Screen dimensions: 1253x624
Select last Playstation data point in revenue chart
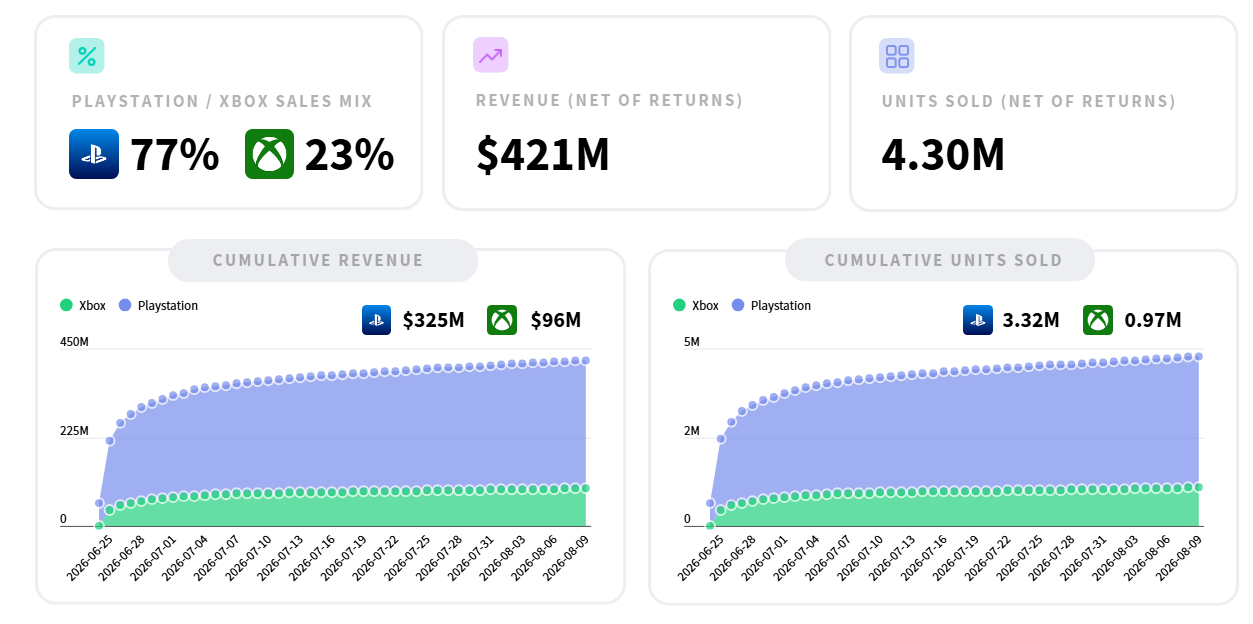click(586, 360)
